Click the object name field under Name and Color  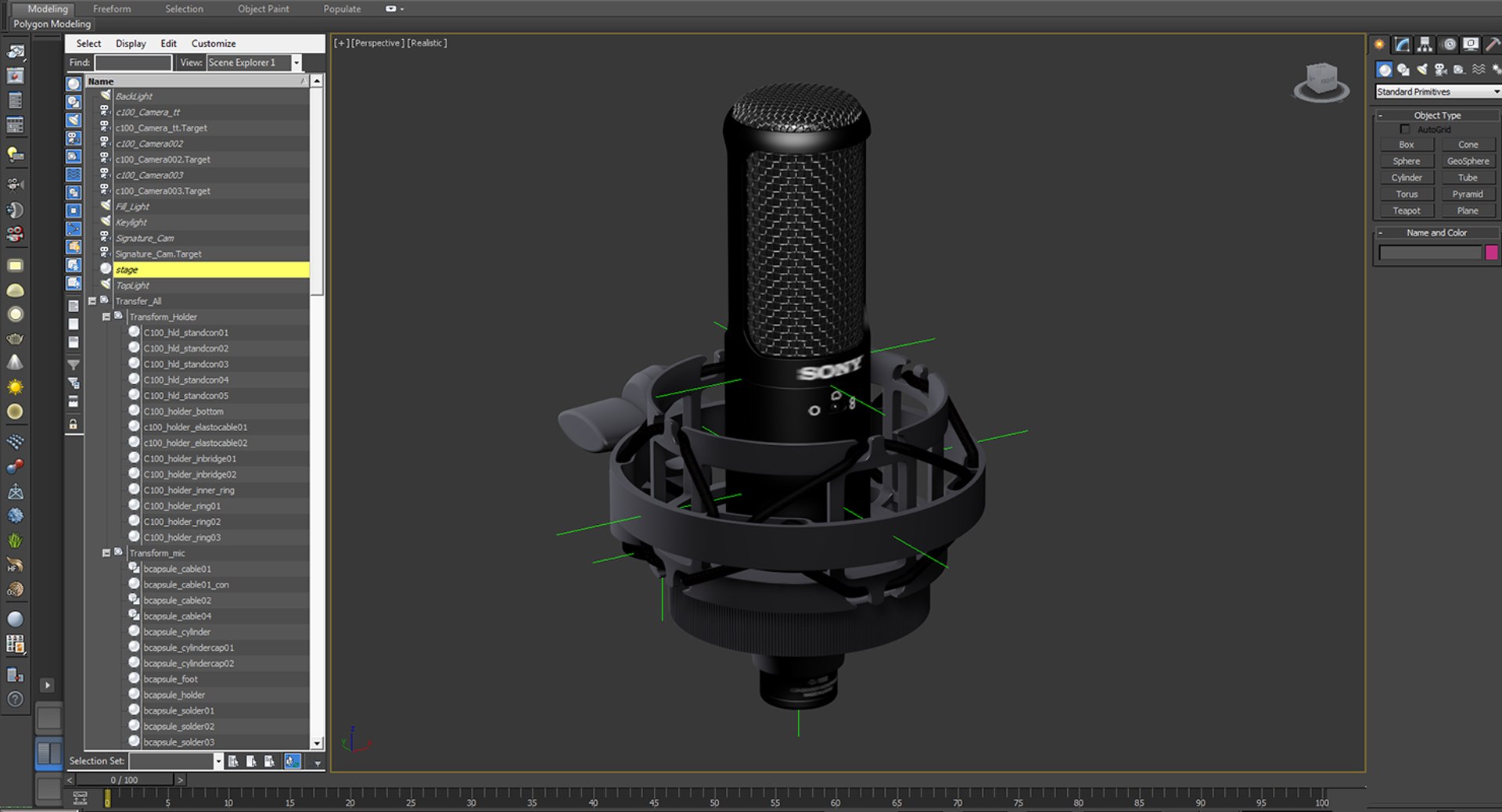1430,252
